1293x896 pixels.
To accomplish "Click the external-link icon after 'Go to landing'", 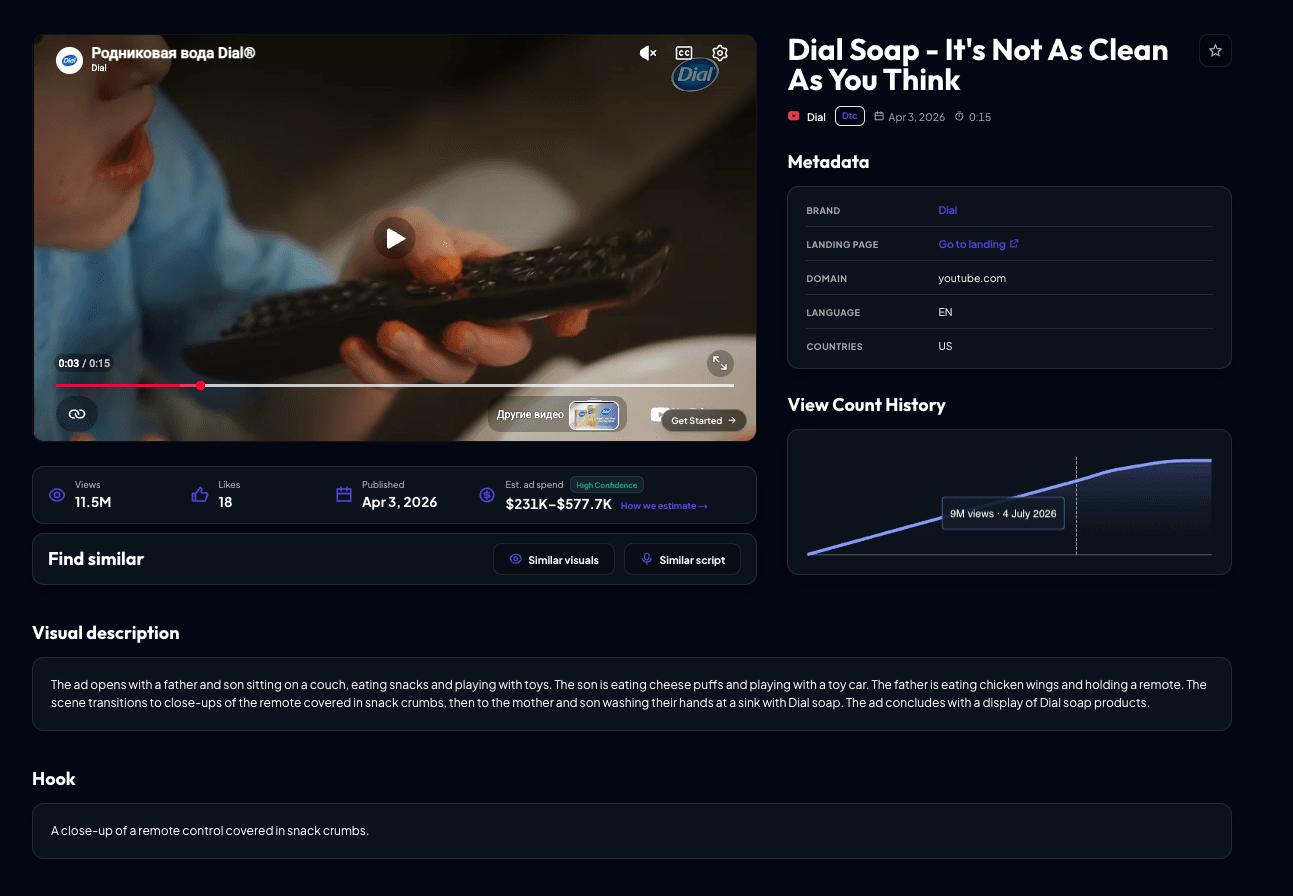I will click(1014, 243).
